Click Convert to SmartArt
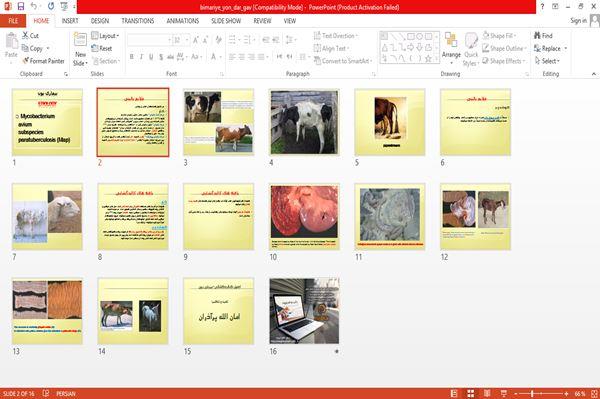The image size is (600, 399). pos(343,61)
